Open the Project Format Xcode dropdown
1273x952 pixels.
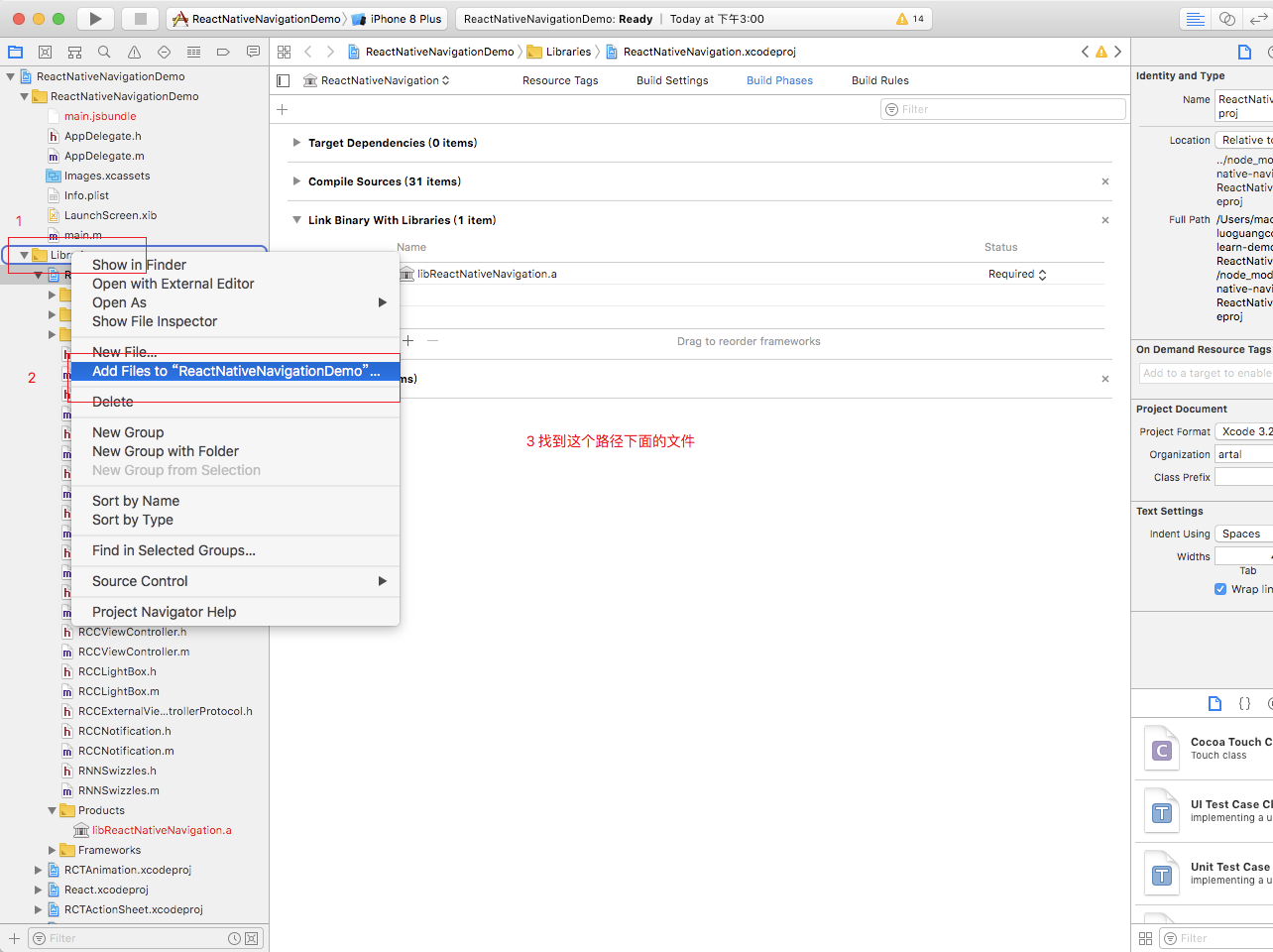pos(1244,431)
